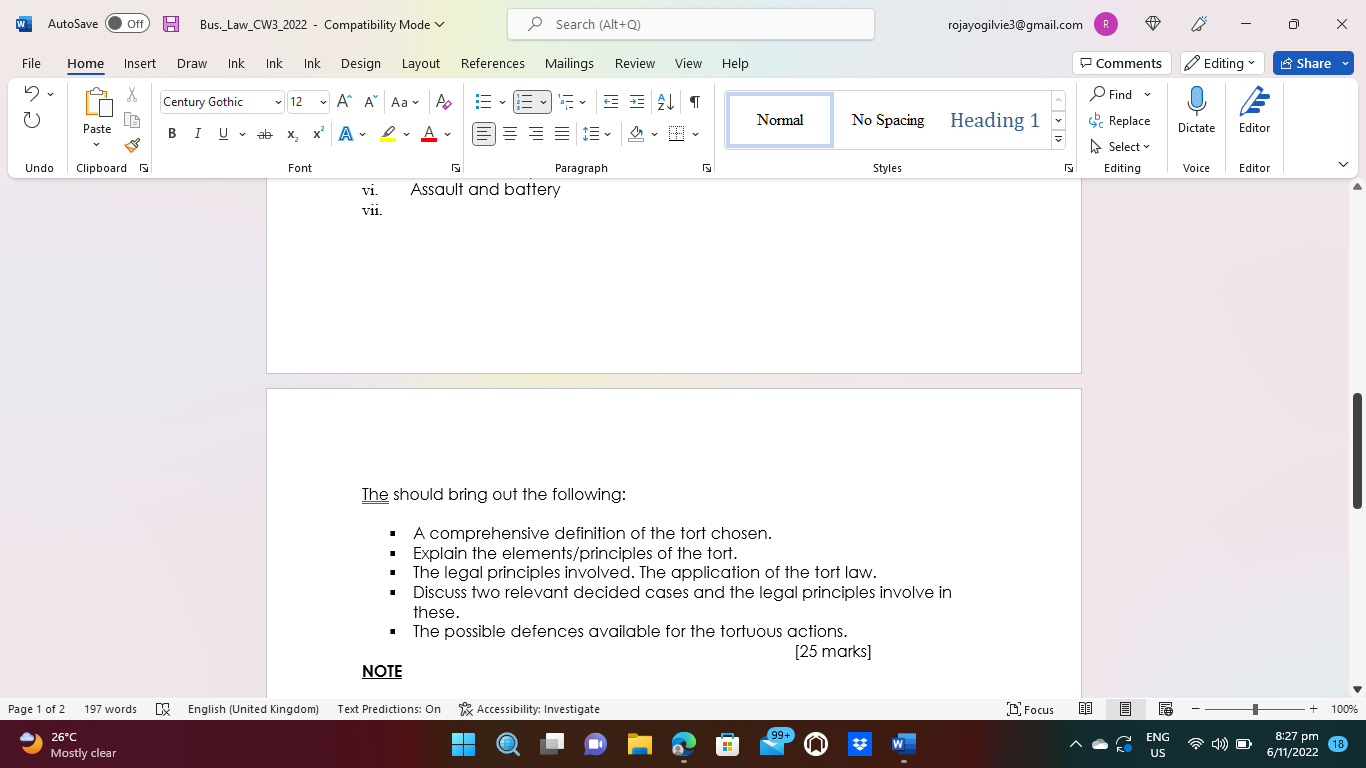Increase zoom using the zoom slider
This screenshot has width=1366, height=768.
(x=1313, y=709)
